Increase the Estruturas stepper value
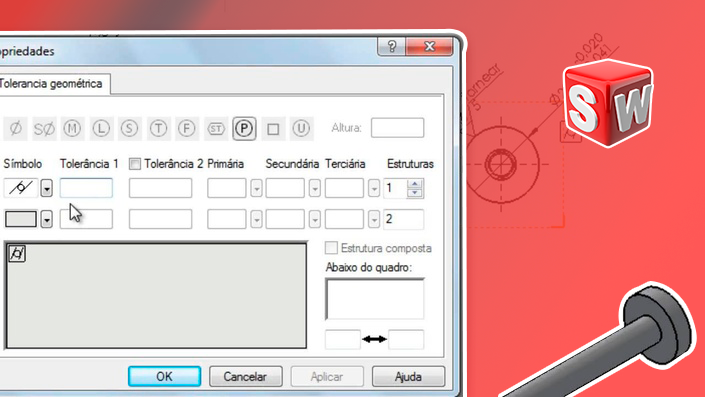Screen dimensions: 705x397 tap(415, 184)
